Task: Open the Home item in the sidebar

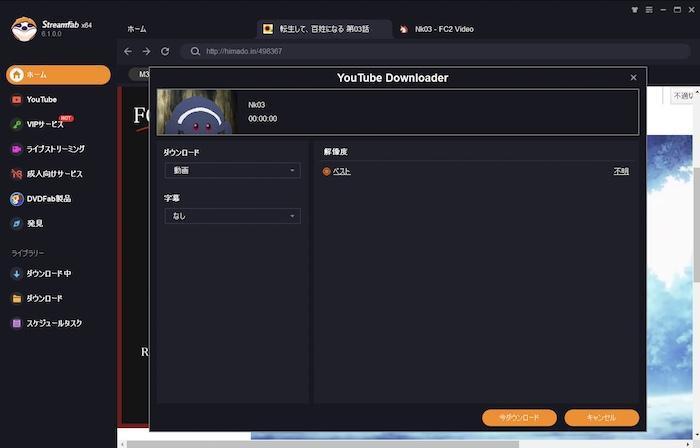Action: point(58,75)
